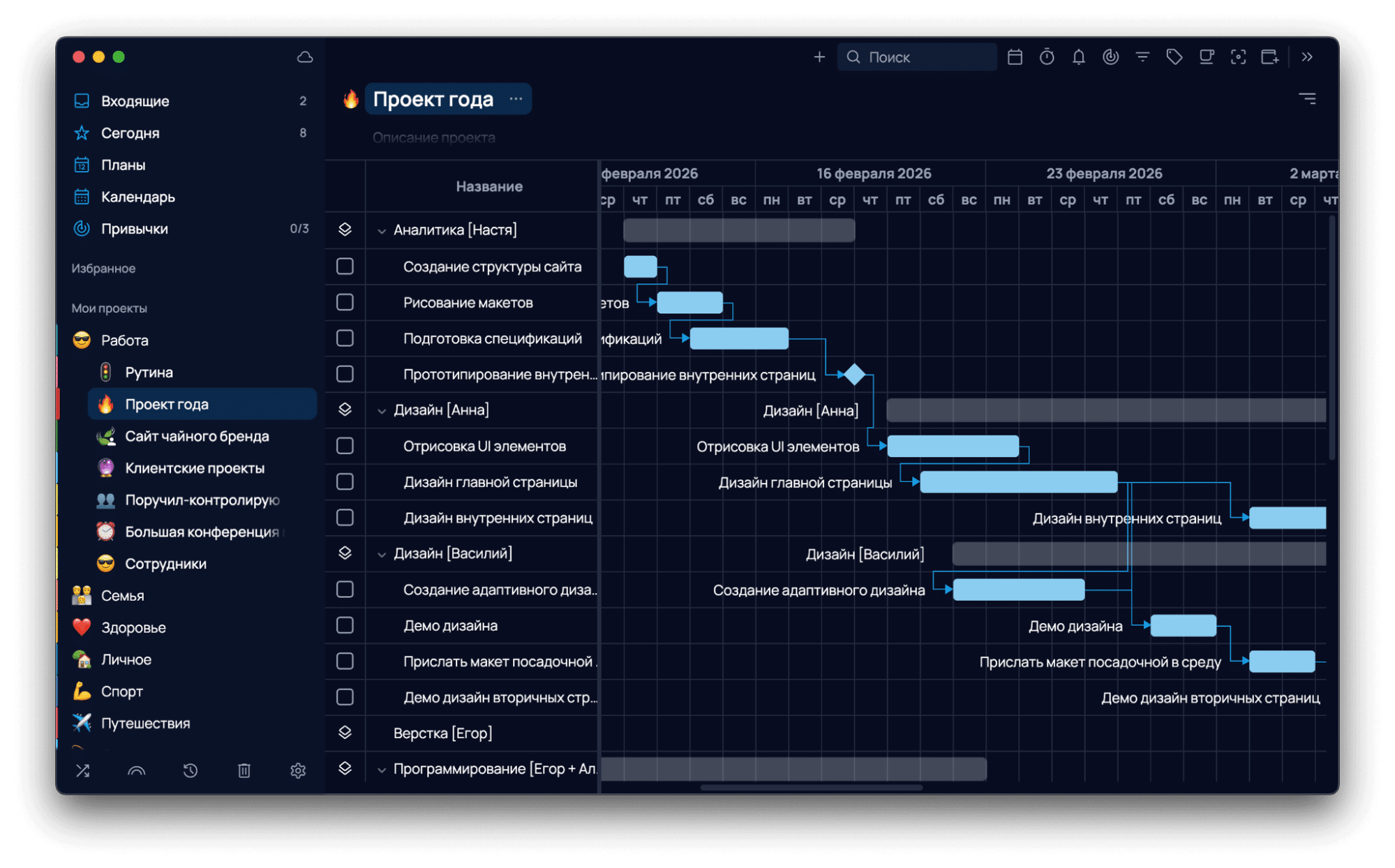Click the cloud sync icon
Viewport: 1395px width, 868px height.
point(305,57)
